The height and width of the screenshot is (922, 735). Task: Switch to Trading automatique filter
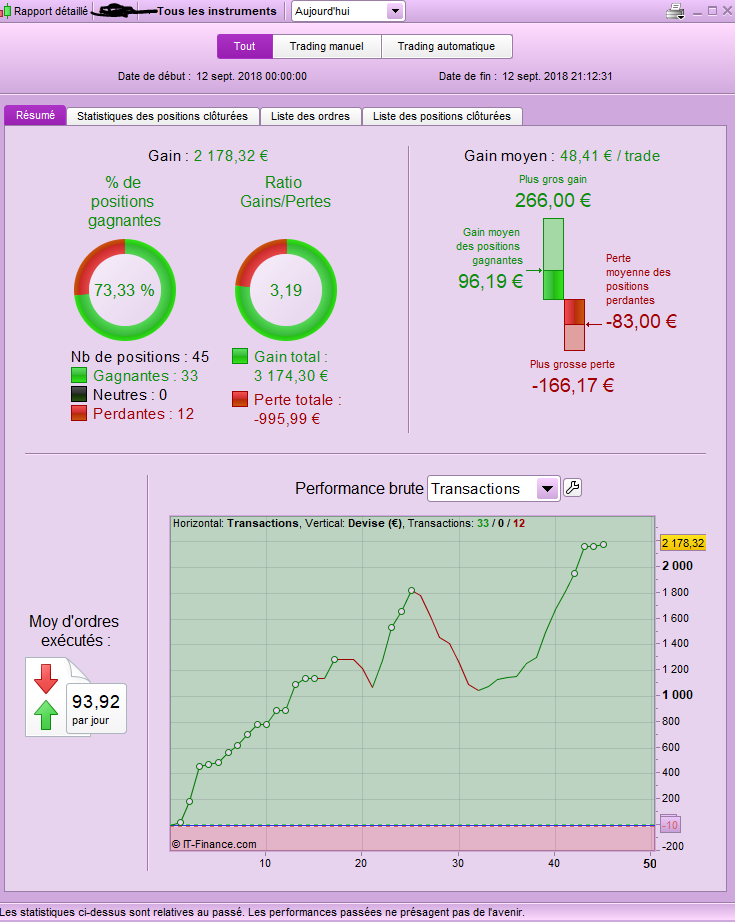click(446, 46)
